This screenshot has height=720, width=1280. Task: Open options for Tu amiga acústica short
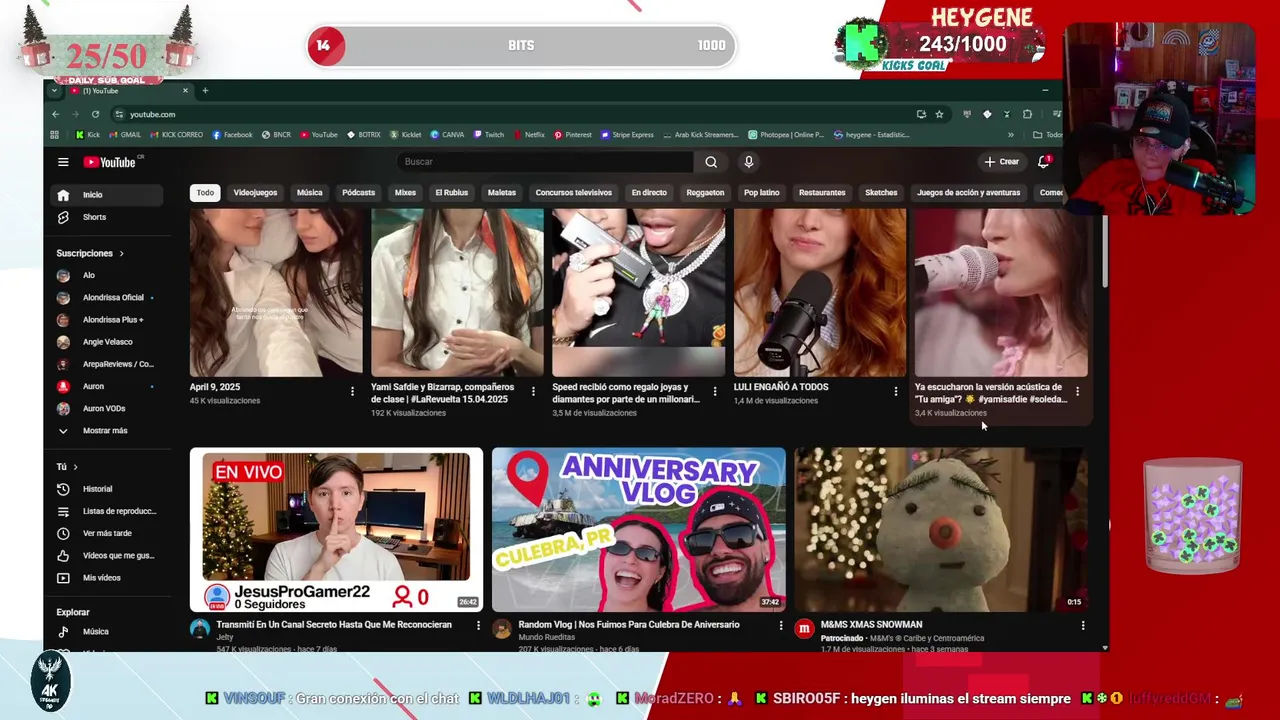pyautogui.click(x=1077, y=391)
